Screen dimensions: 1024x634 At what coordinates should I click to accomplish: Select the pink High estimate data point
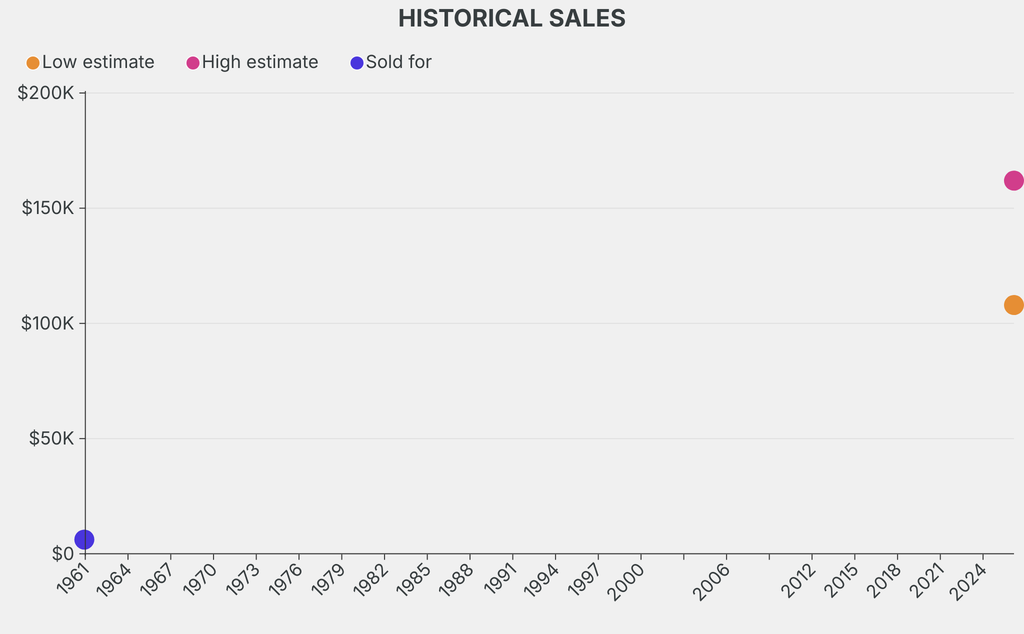[x=1013, y=181]
